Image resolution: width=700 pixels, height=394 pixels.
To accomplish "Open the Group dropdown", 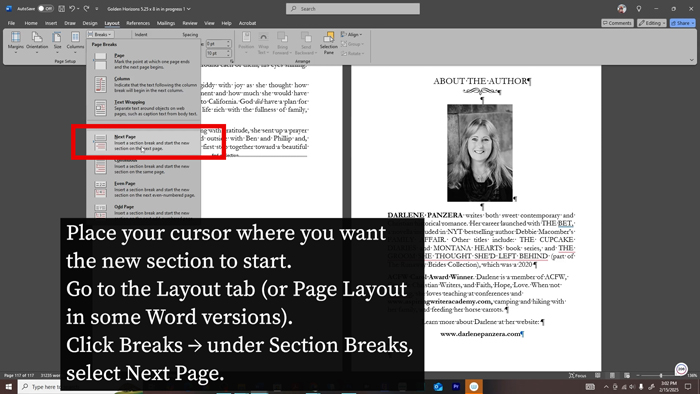I will point(353,44).
